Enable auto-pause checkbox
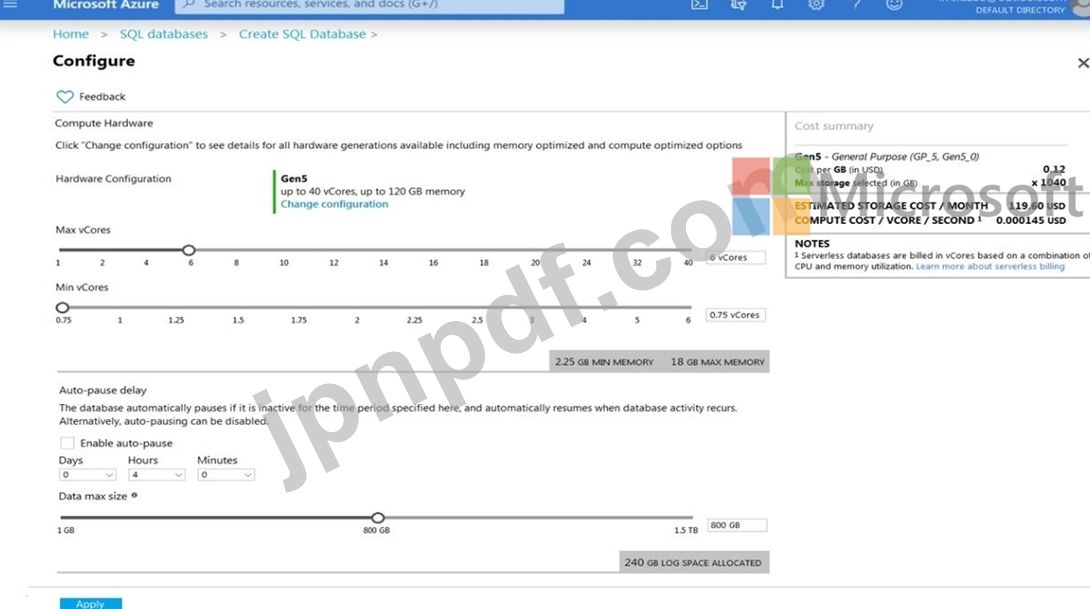Viewport: 1090px width, 609px height. [x=67, y=443]
